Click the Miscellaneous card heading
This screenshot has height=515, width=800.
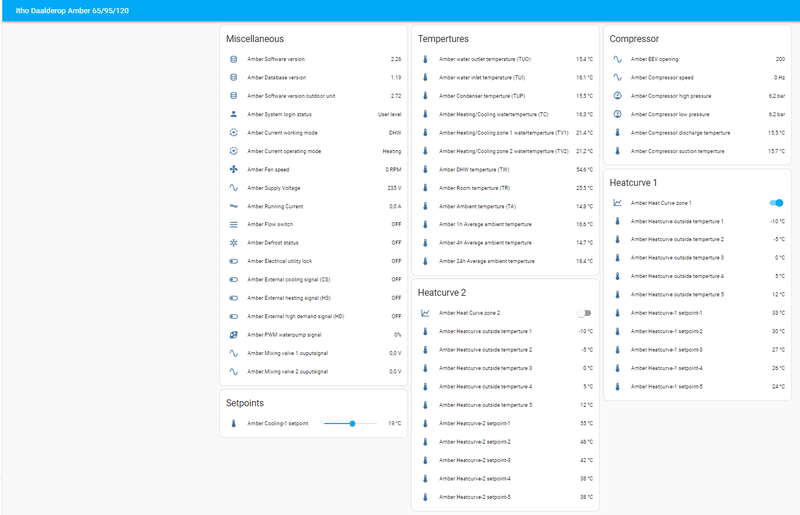(x=255, y=39)
